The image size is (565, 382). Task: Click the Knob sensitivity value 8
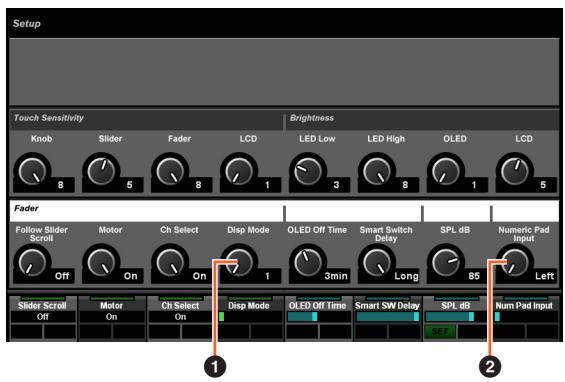point(61,185)
